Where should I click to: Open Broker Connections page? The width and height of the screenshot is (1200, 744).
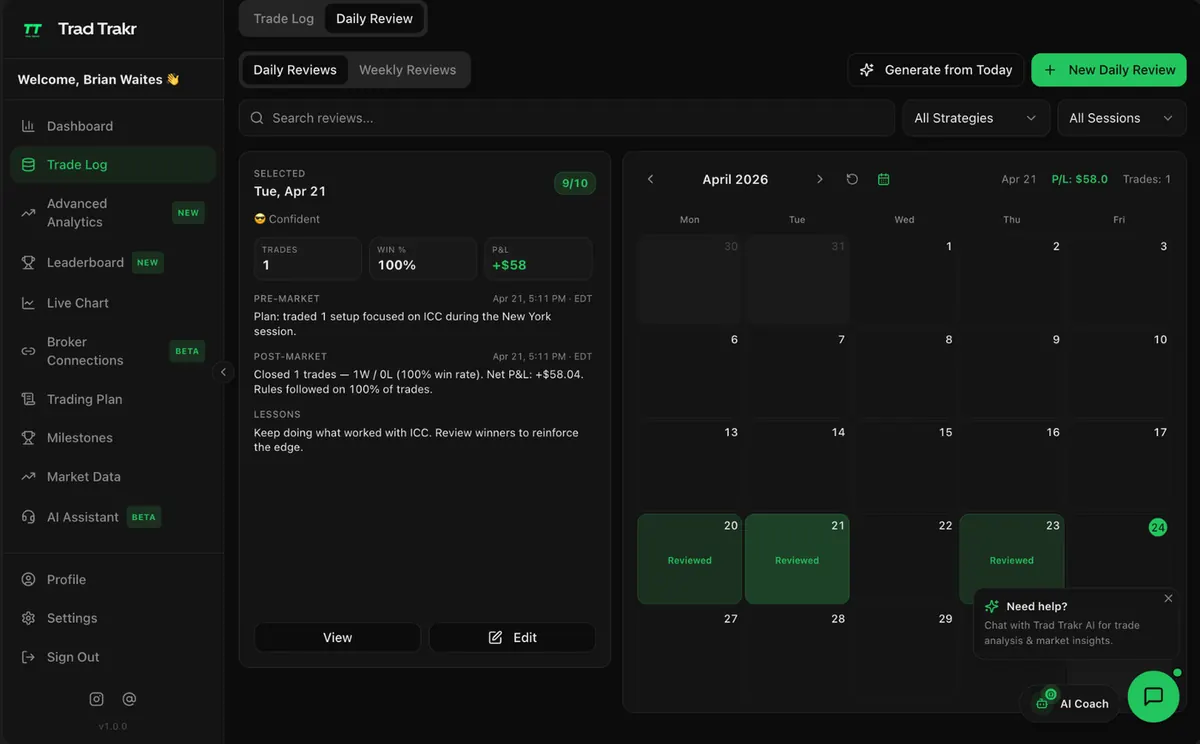tap(112, 351)
